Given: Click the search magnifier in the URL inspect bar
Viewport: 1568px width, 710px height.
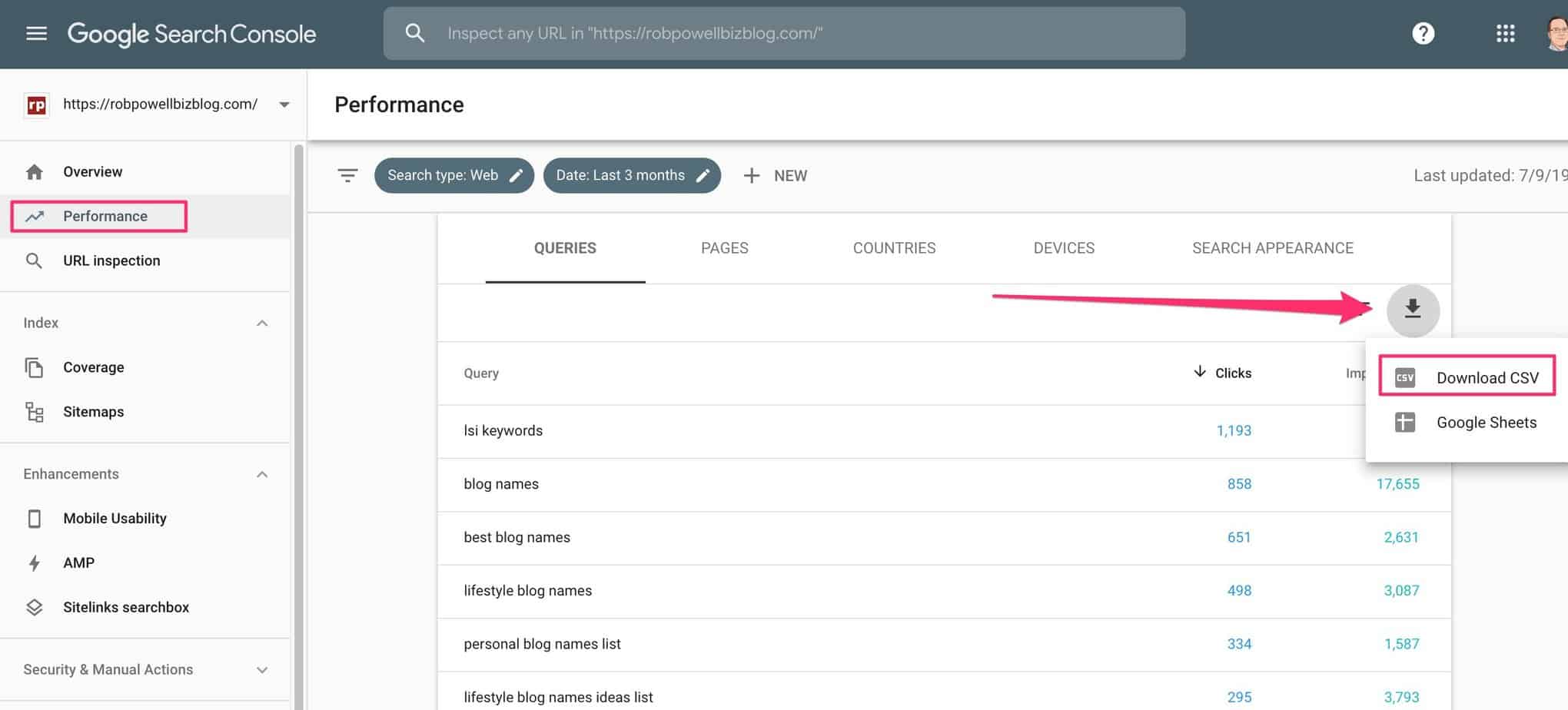Looking at the screenshot, I should 415,33.
